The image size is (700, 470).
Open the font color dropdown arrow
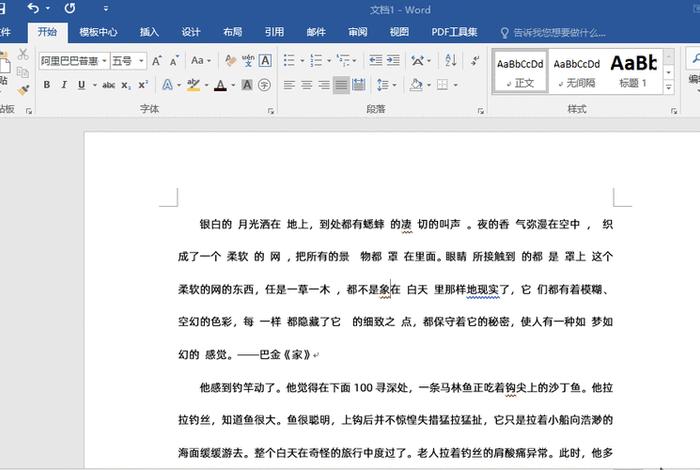tap(233, 85)
